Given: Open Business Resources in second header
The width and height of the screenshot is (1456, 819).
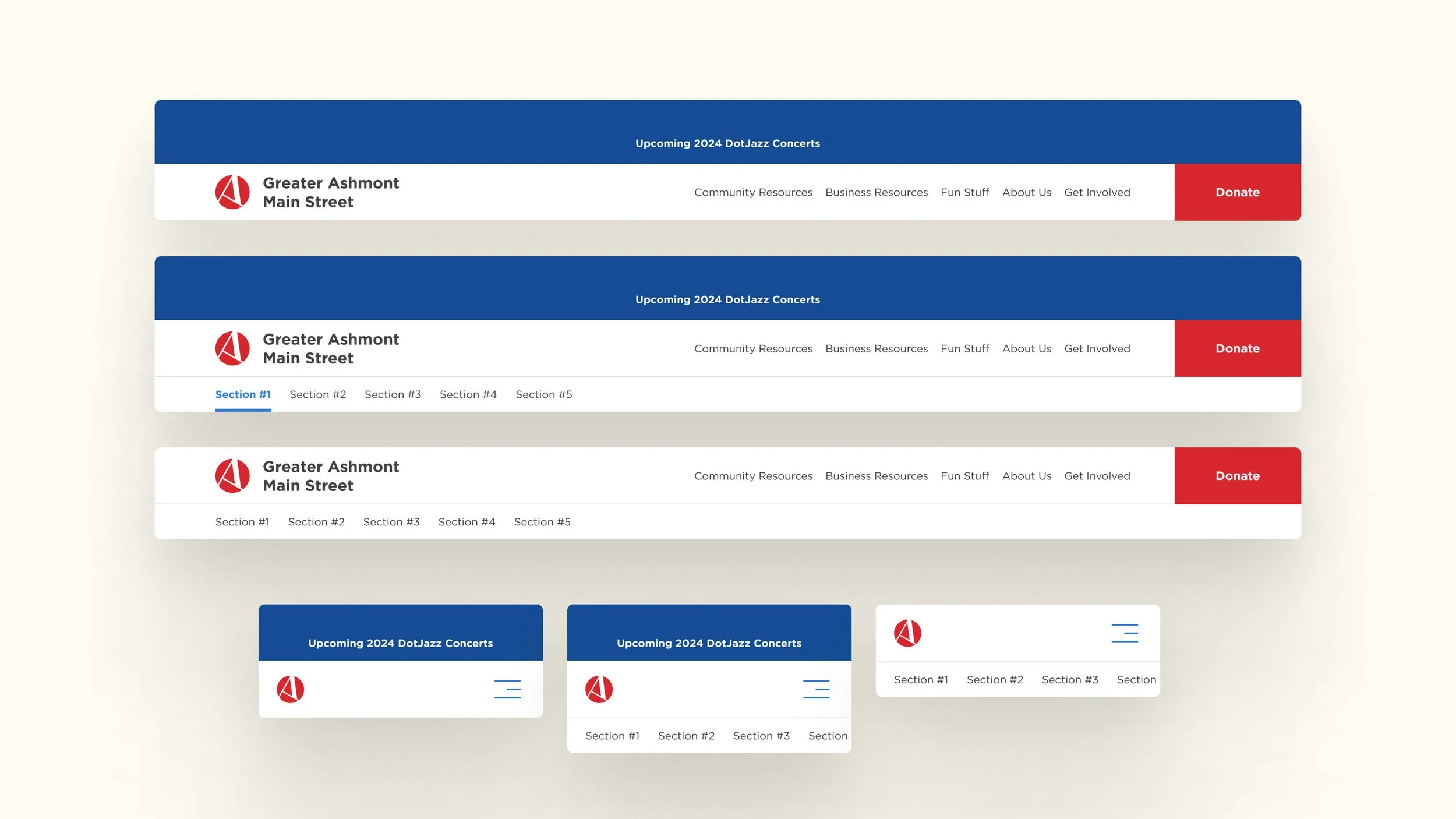Looking at the screenshot, I should coord(877,348).
